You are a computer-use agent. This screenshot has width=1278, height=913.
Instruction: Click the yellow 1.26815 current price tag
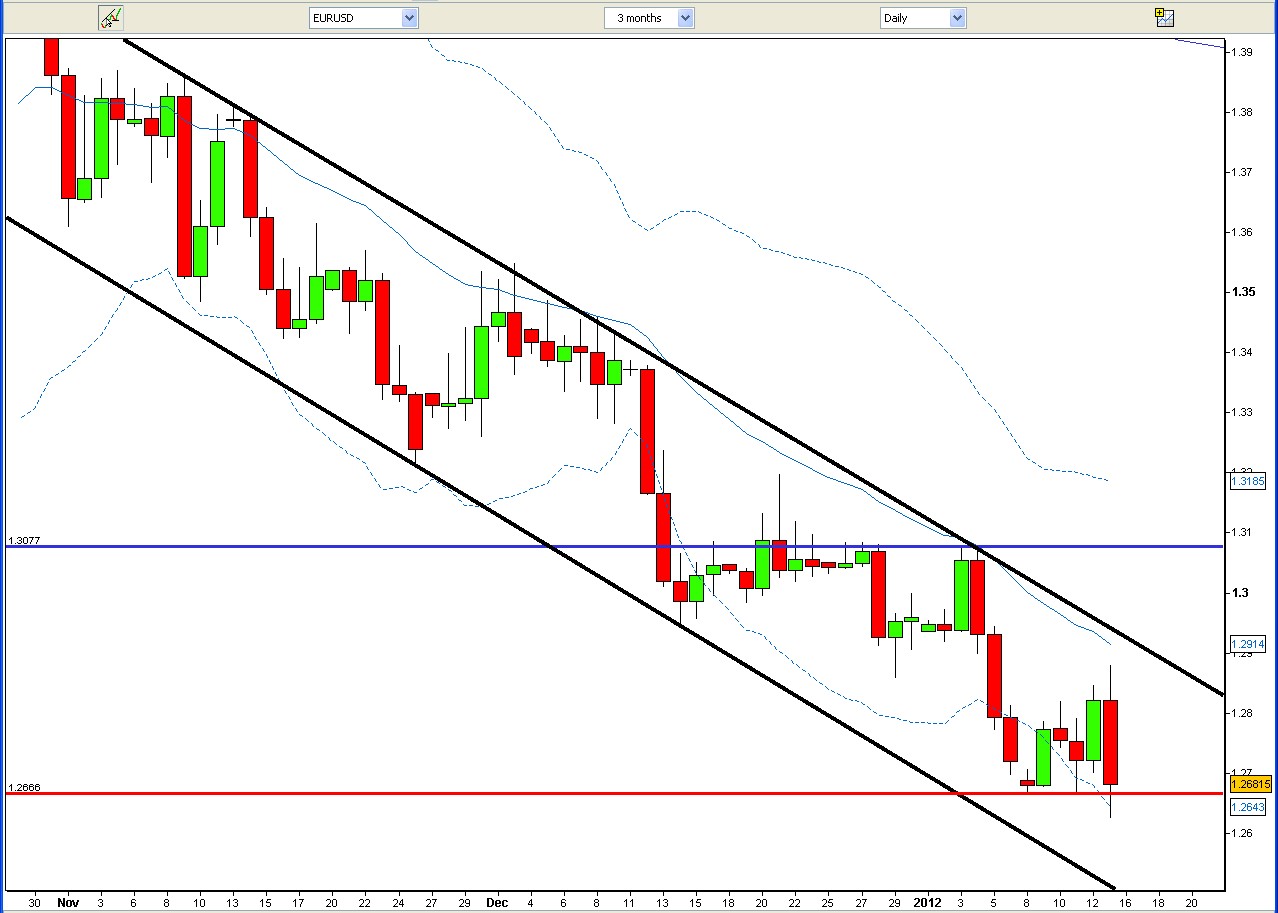tap(1249, 784)
